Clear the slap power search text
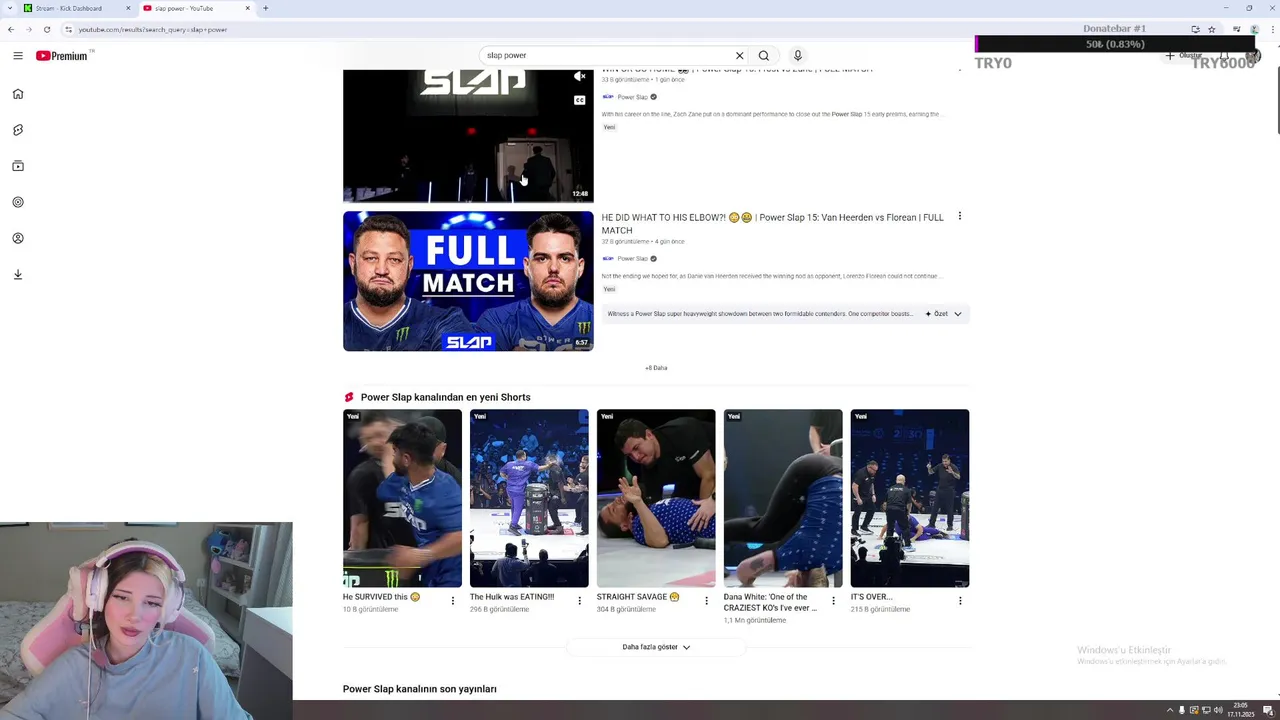Screen dimensions: 1280x720 [739, 56]
